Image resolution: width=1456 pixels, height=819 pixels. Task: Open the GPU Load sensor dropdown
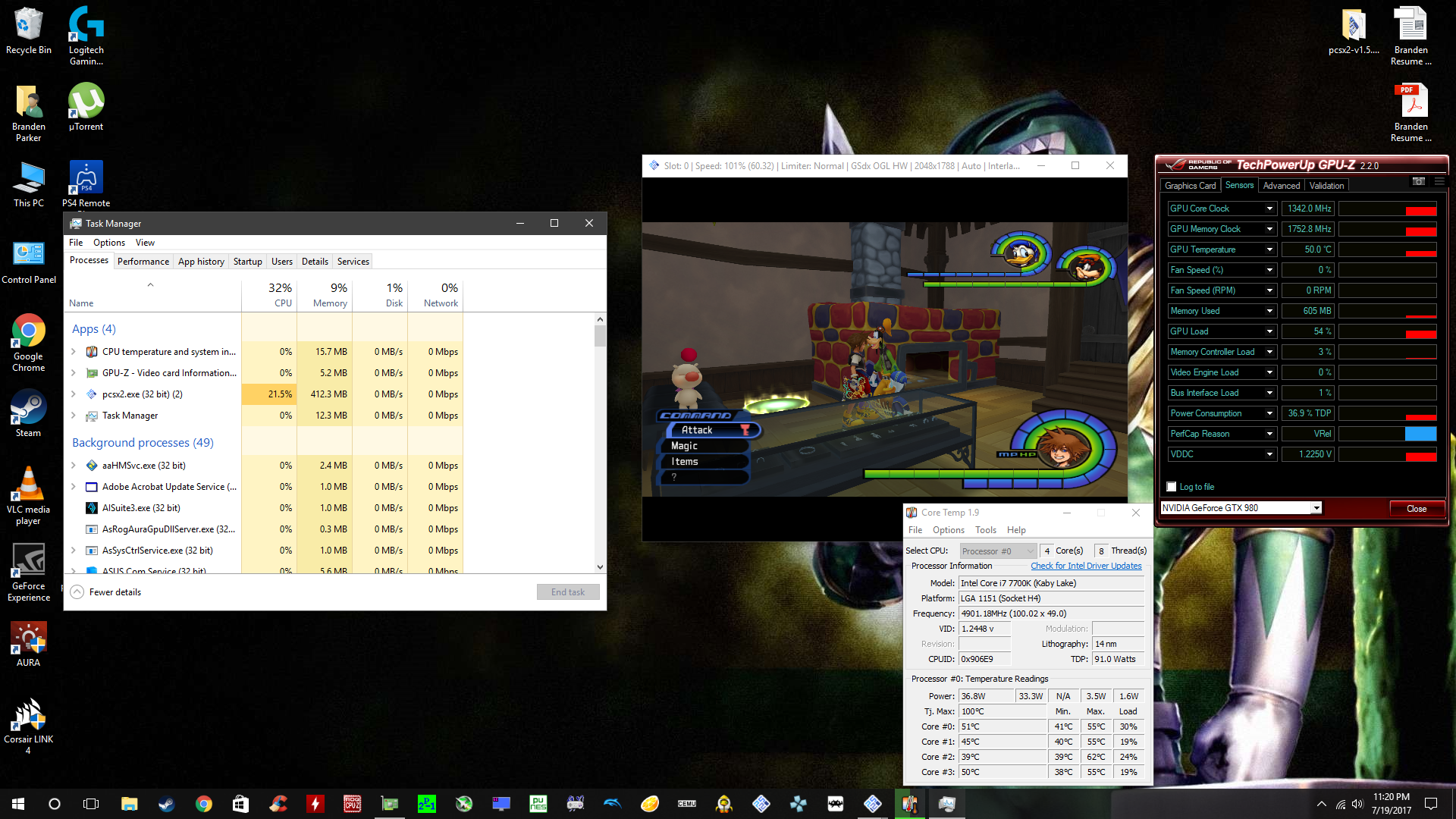(x=1269, y=331)
